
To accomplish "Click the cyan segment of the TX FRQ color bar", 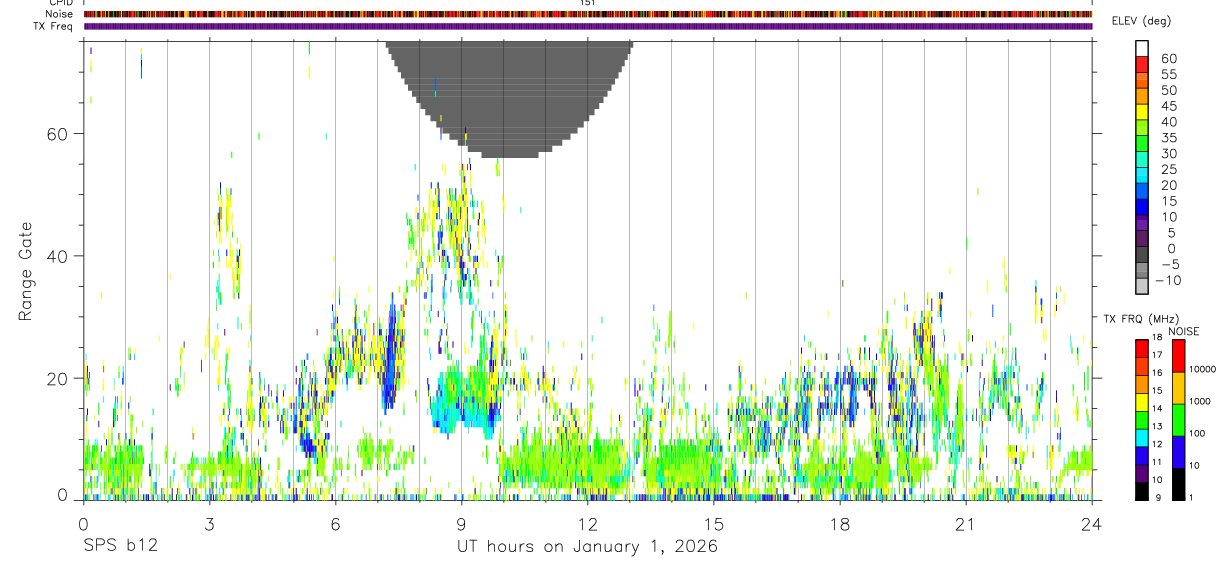I will point(1141,439).
